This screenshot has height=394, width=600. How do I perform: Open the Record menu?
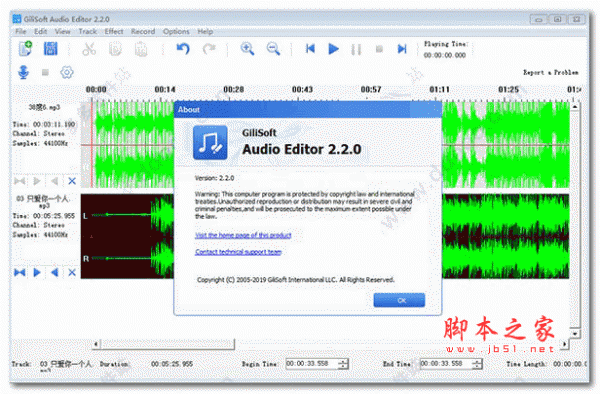143,31
